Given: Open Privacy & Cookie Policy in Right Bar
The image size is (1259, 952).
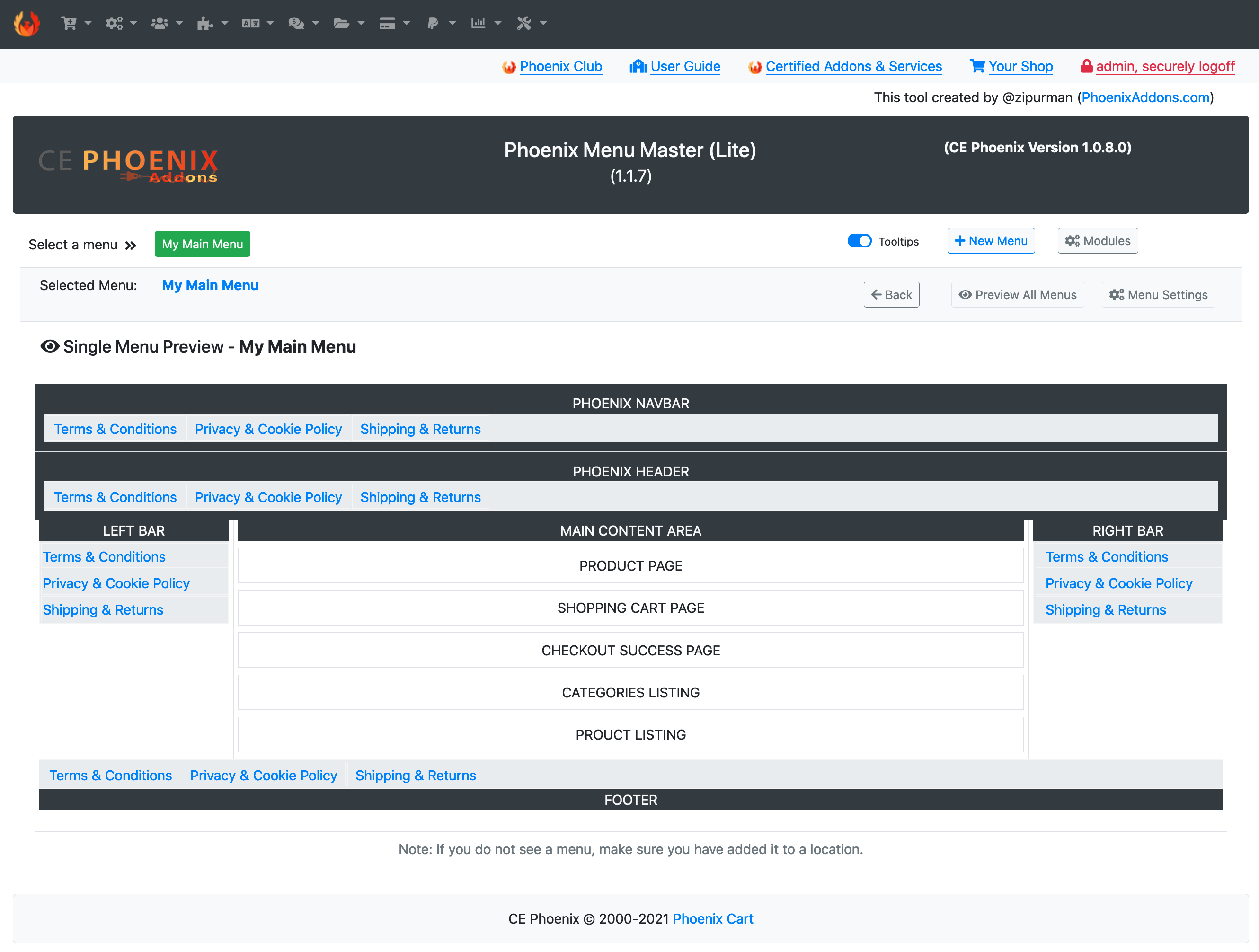Looking at the screenshot, I should pyautogui.click(x=1118, y=584).
